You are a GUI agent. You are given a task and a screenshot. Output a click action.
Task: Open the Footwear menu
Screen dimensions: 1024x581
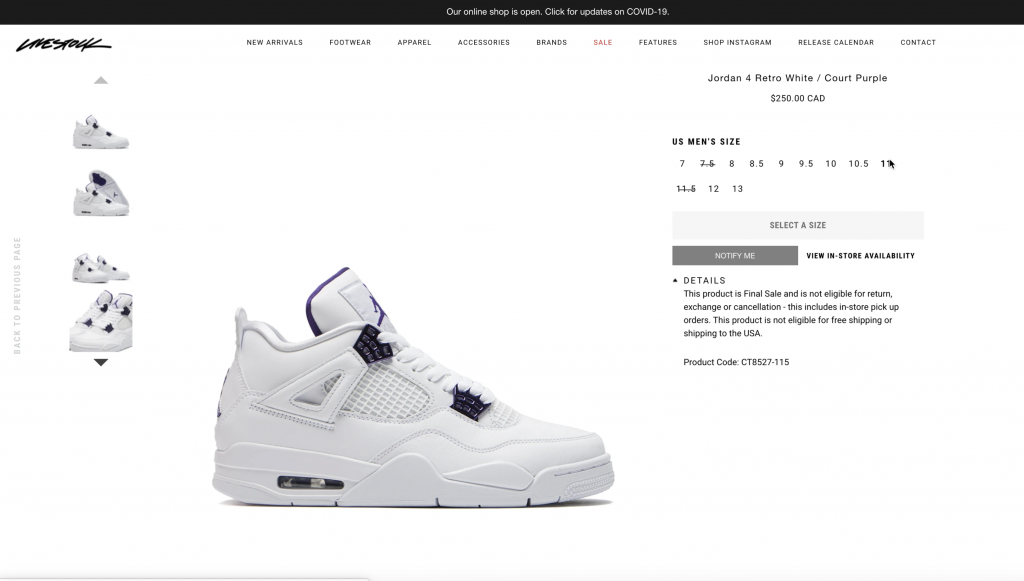(x=350, y=42)
